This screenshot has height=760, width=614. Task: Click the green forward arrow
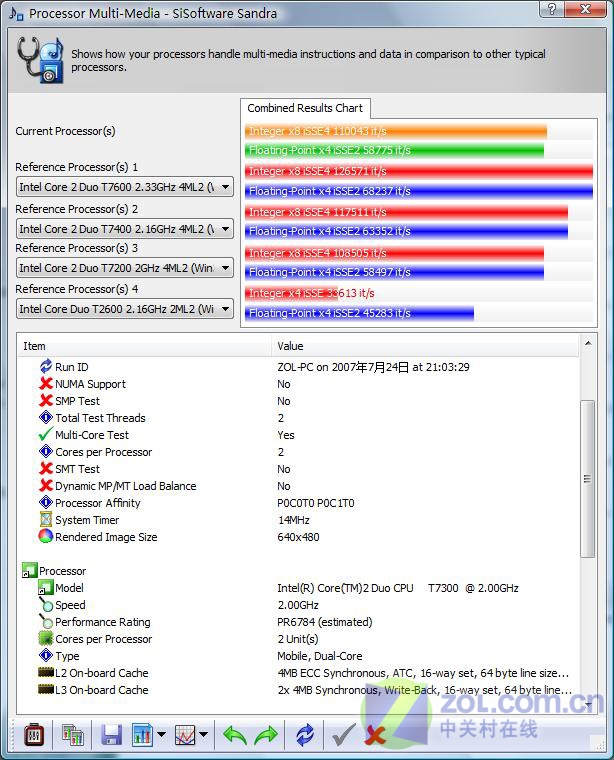tap(266, 735)
